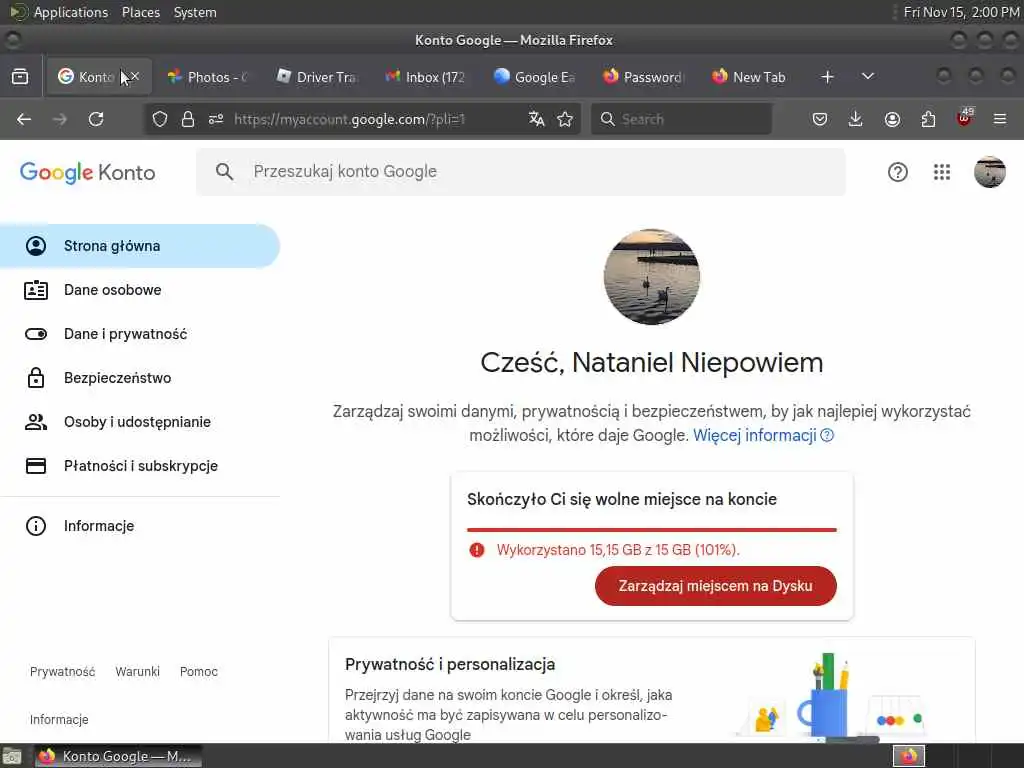The image size is (1024, 768).
Task: Click the forward navigation arrow
Action: click(59, 119)
